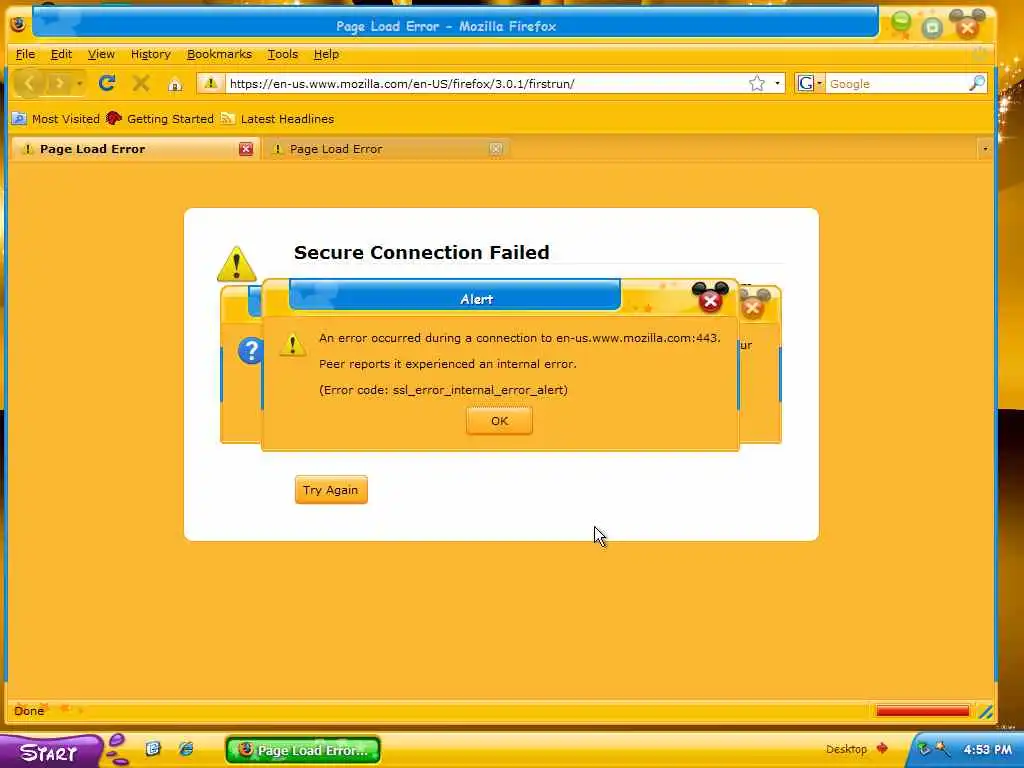
Task: Click the blue question mark icon
Action: point(249,351)
